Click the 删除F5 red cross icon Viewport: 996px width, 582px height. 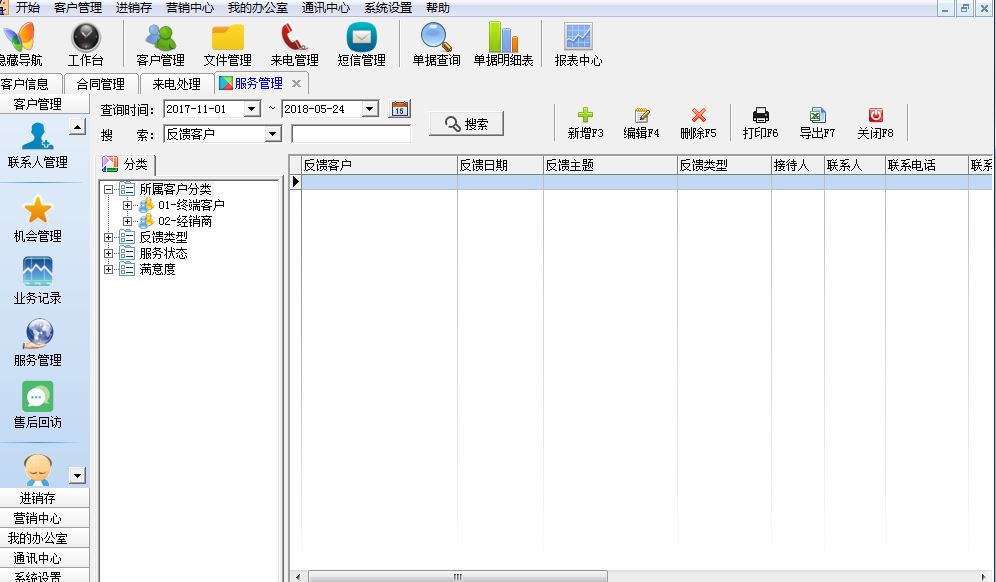tap(698, 116)
